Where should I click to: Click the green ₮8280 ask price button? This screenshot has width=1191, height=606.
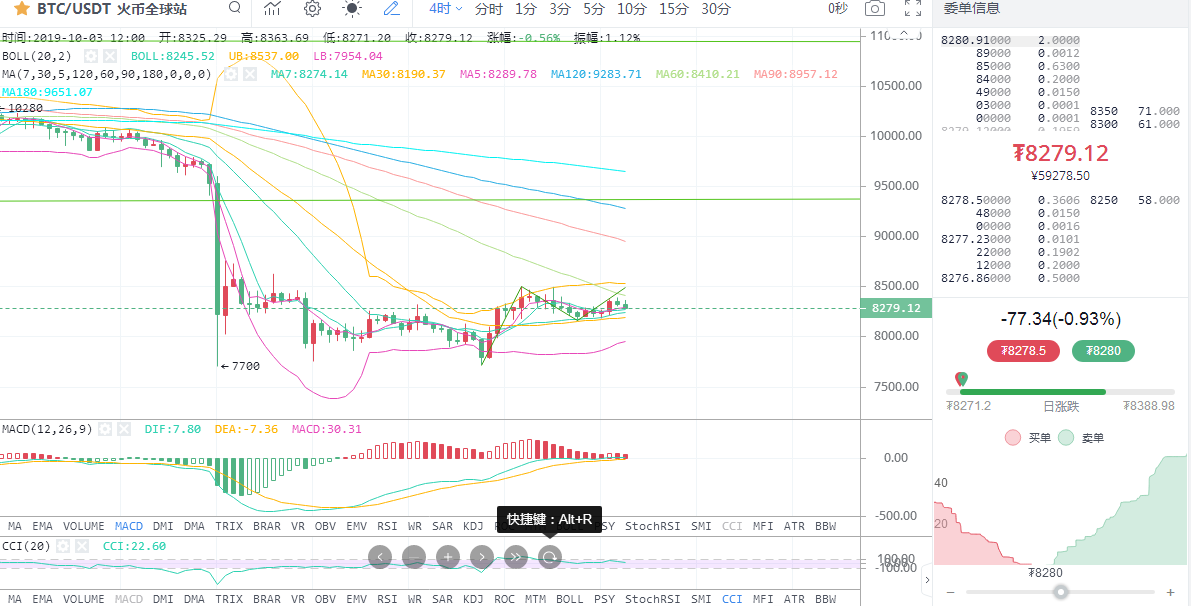[x=1103, y=351]
